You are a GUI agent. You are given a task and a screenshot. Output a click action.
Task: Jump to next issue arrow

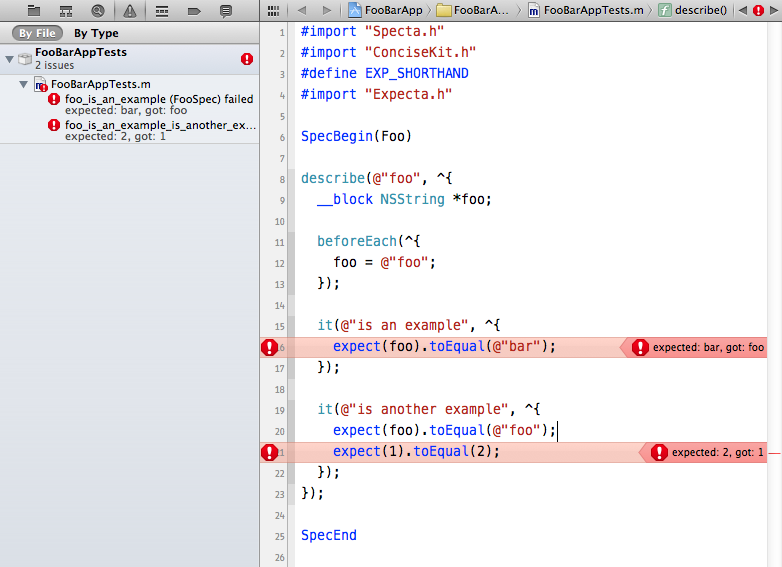coord(774,10)
